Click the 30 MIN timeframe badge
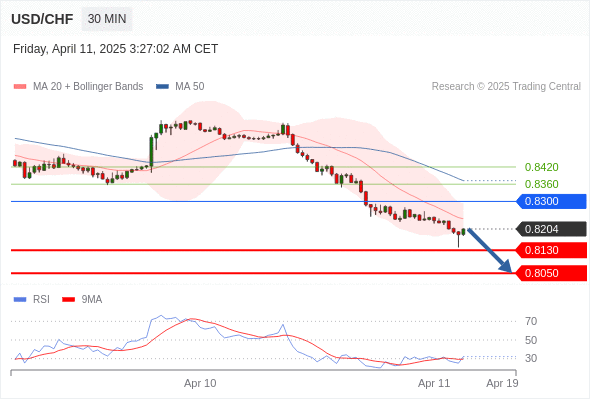Screen dimensions: 590x400 click(107, 19)
